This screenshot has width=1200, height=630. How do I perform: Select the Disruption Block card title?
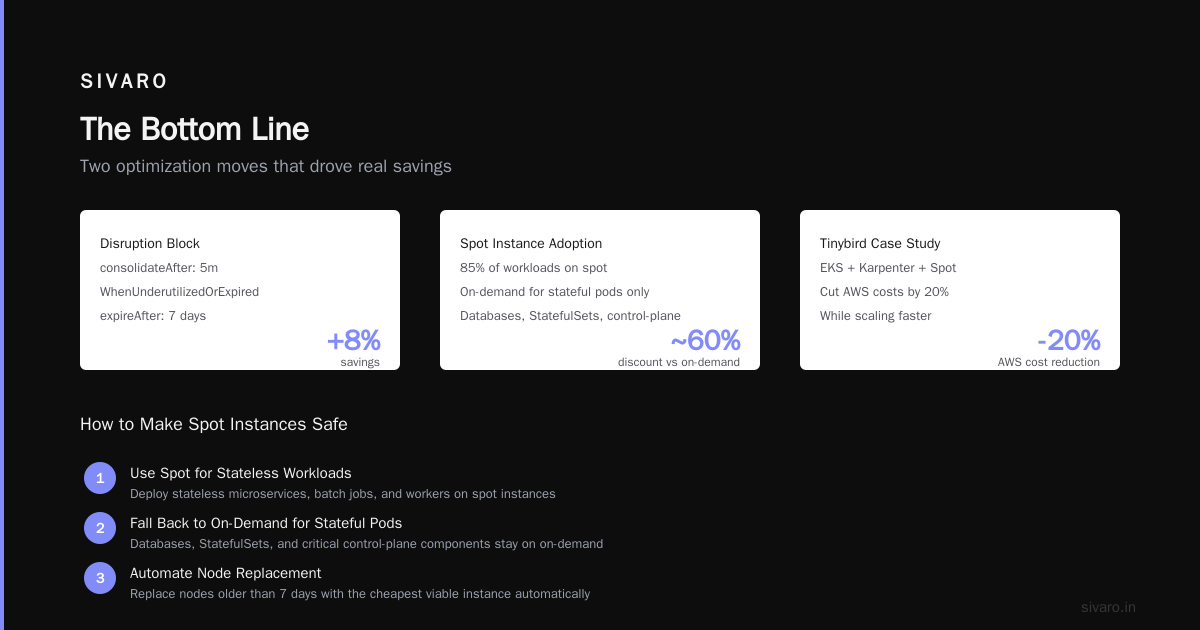[150, 243]
